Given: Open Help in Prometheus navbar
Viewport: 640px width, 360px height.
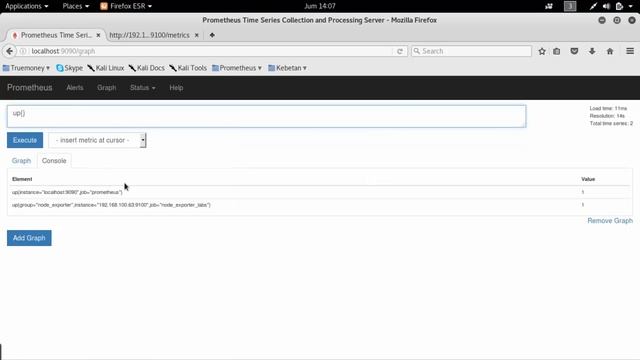Looking at the screenshot, I should [176, 88].
